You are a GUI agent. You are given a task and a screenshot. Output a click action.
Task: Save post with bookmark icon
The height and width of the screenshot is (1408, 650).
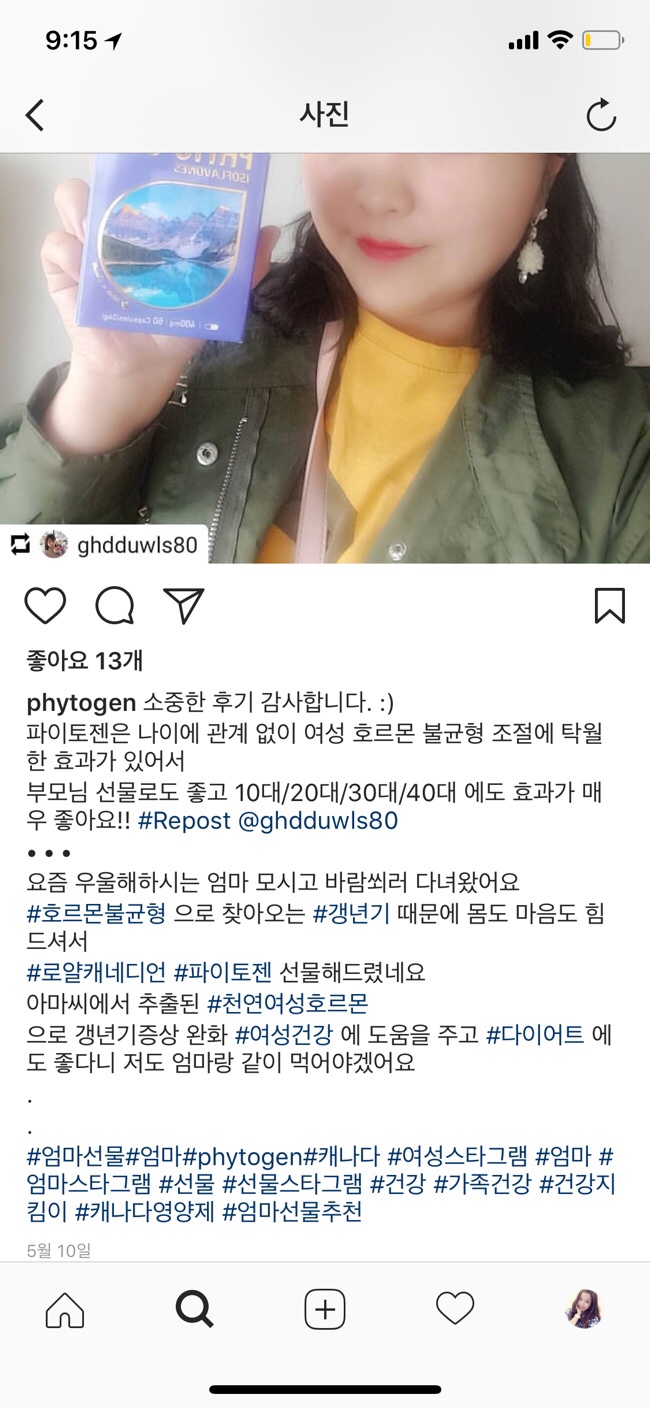click(x=610, y=606)
